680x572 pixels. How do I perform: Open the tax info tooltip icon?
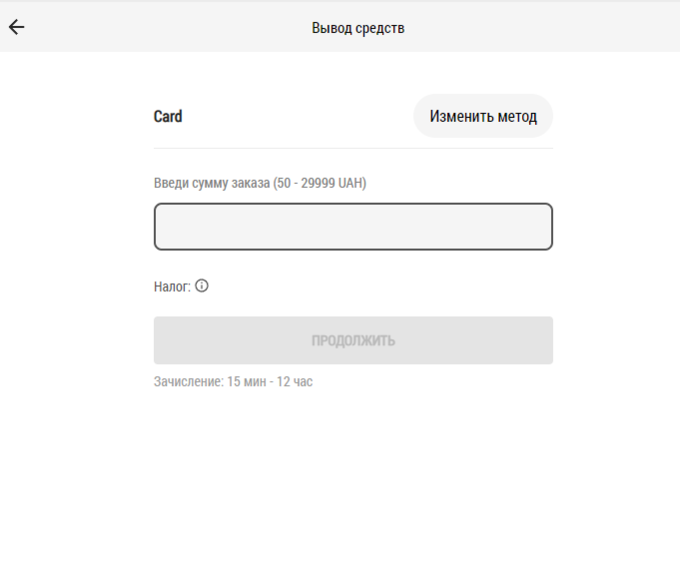pos(202,286)
